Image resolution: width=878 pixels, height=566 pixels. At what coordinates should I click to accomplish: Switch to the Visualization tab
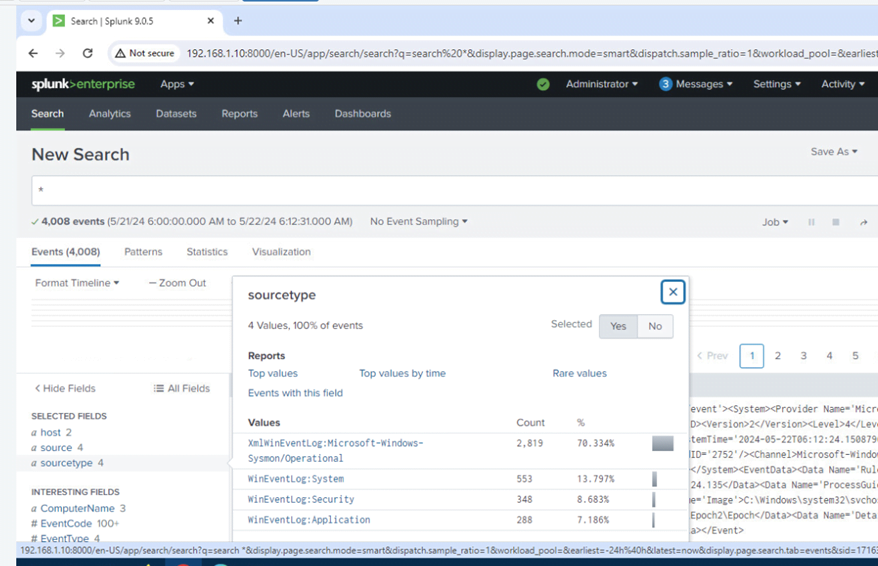click(x=281, y=252)
